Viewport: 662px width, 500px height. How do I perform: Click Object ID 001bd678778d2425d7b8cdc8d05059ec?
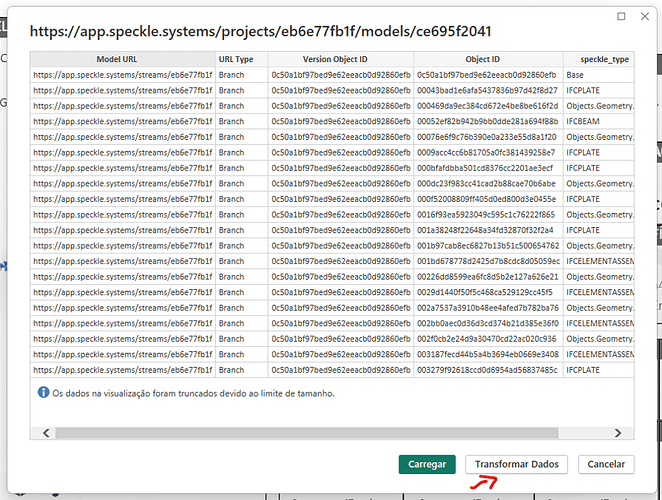pos(488,261)
